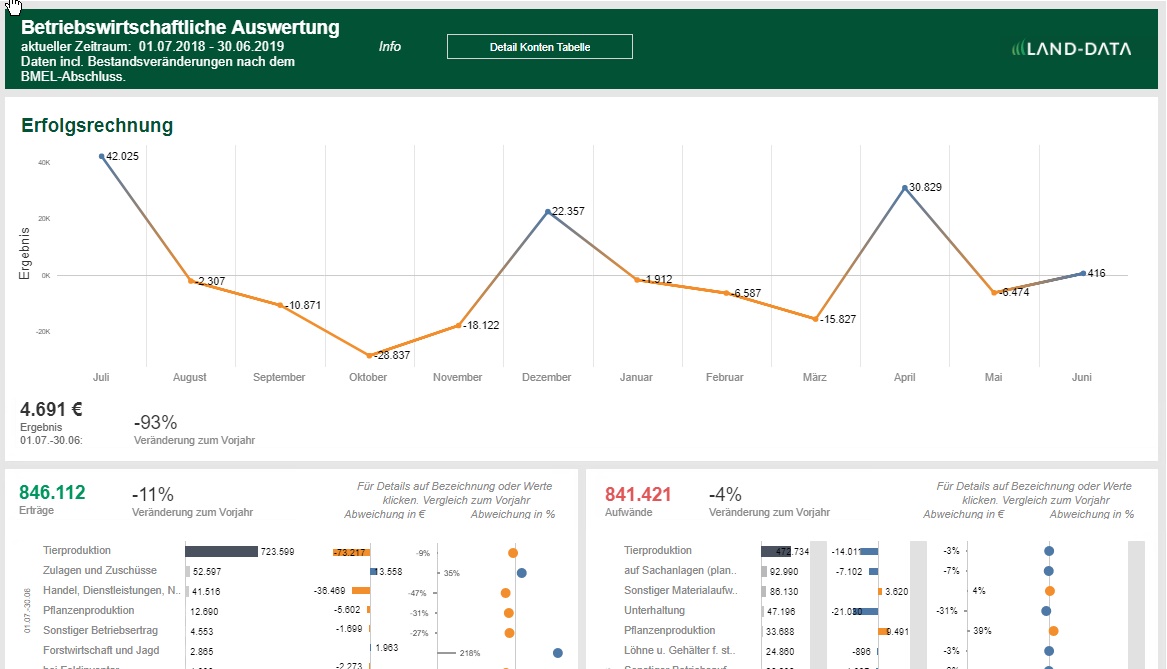Select the Juli data point 42.025
1167x669 pixels.
pos(101,156)
